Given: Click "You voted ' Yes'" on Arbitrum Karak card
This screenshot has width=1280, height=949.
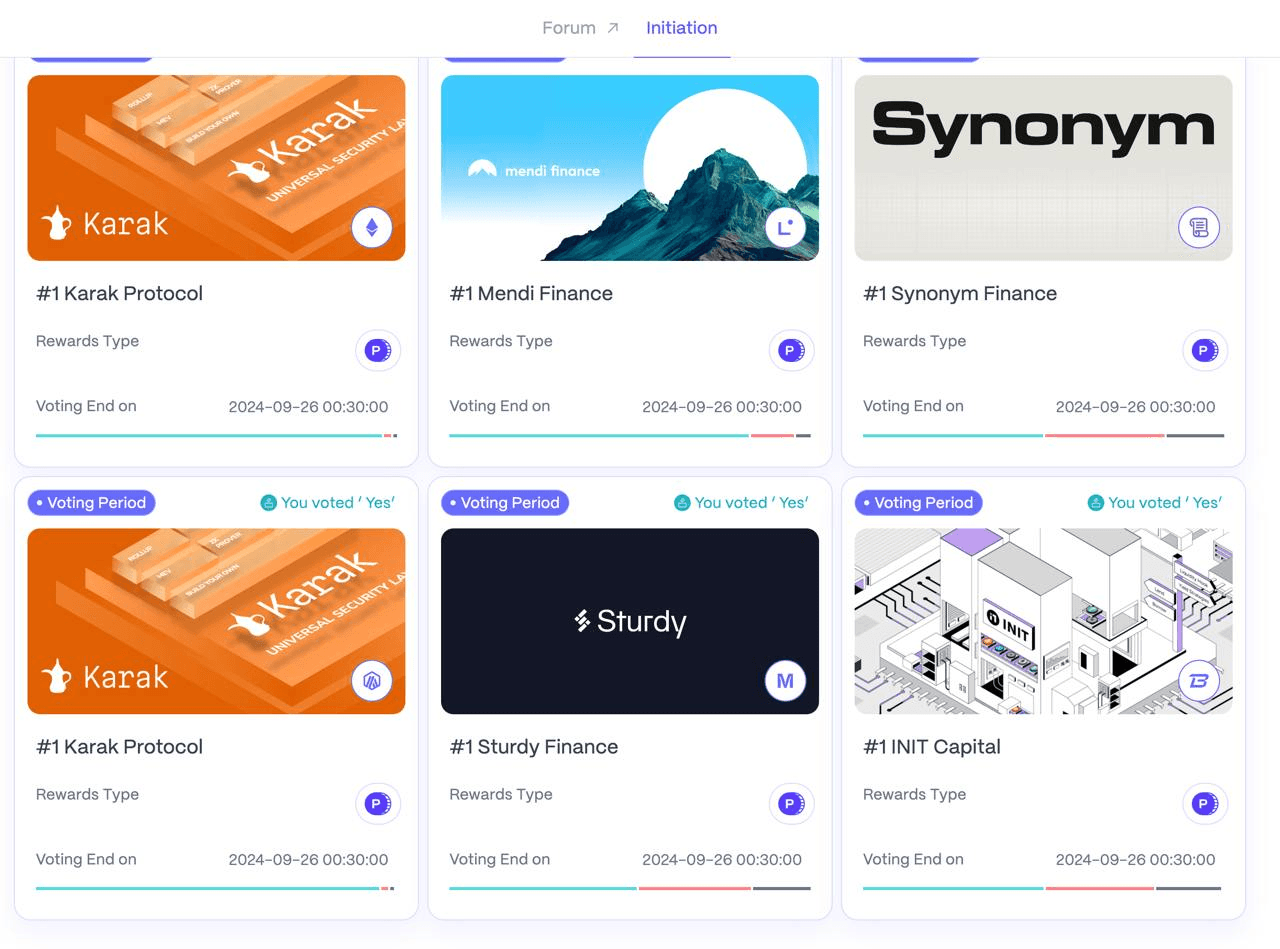Looking at the screenshot, I should [x=338, y=503].
